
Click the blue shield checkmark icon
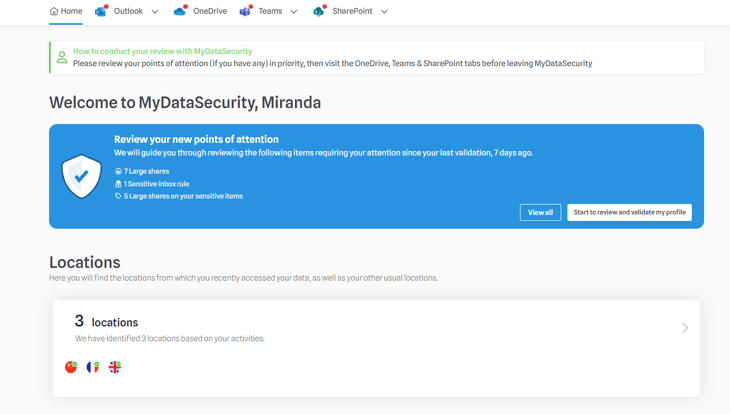click(x=81, y=176)
